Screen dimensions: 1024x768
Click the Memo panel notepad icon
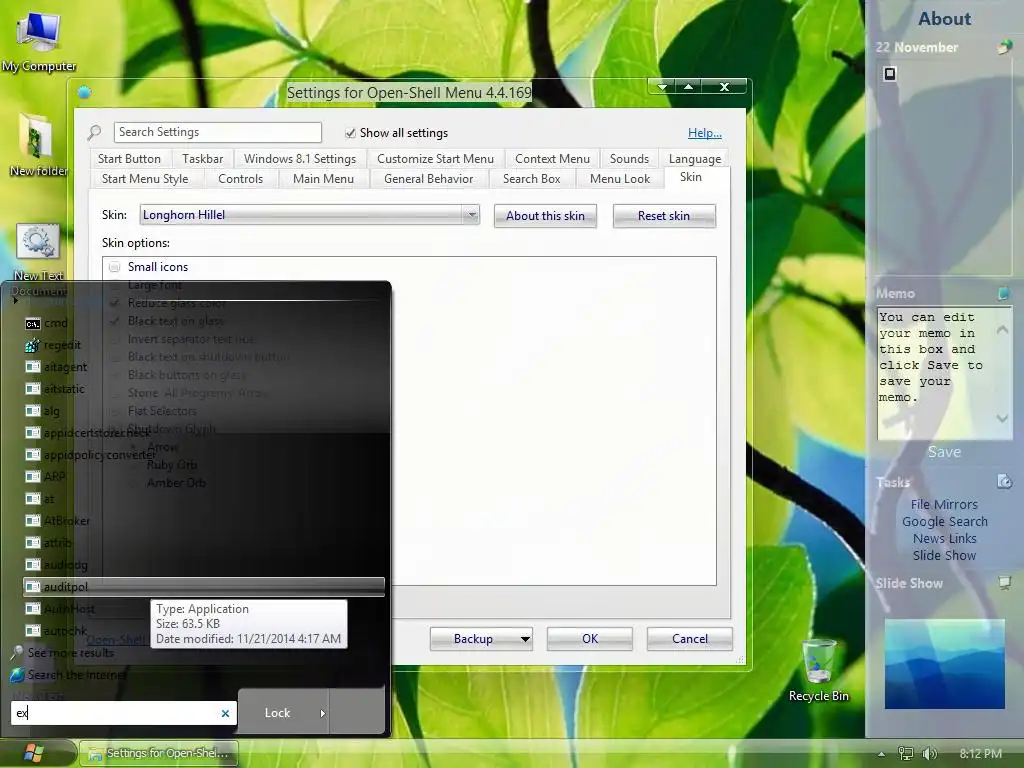tap(1004, 293)
